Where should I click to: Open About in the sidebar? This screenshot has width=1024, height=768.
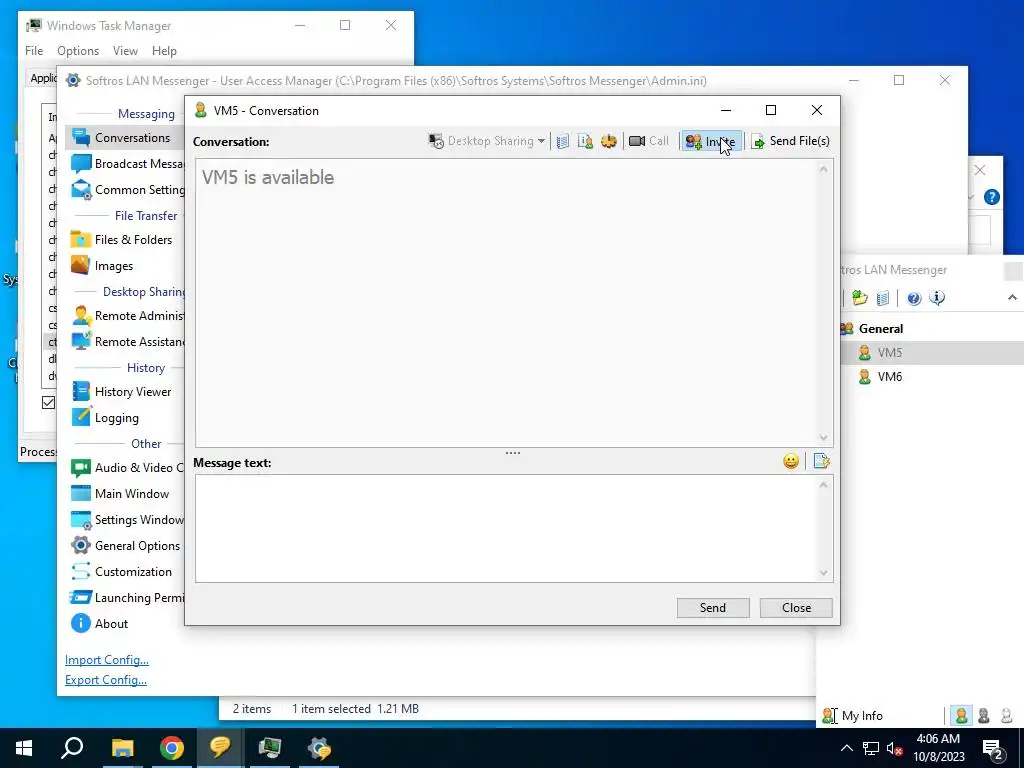click(99, 624)
